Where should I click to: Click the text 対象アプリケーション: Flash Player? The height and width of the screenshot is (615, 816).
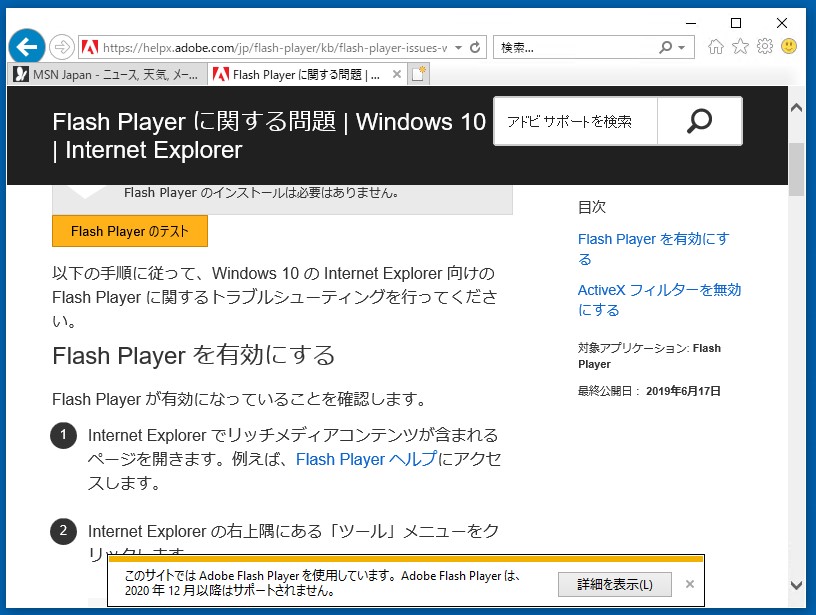(x=649, y=356)
